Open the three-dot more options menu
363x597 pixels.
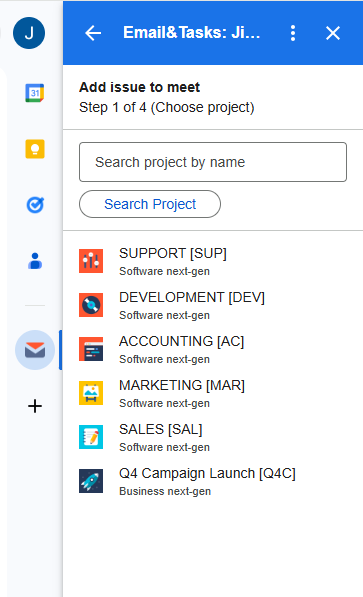[x=293, y=33]
